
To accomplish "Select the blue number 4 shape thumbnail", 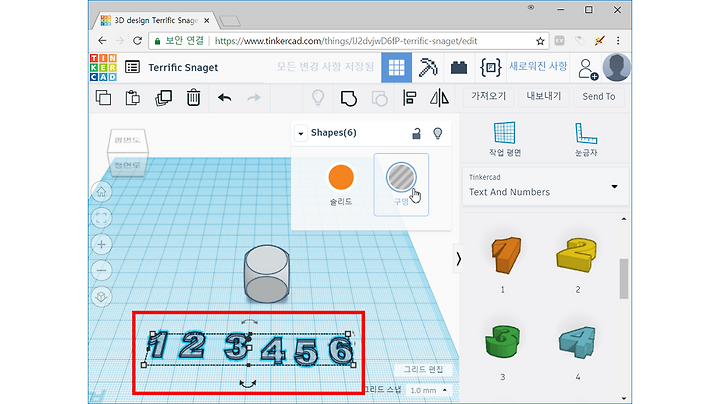I will coord(578,342).
